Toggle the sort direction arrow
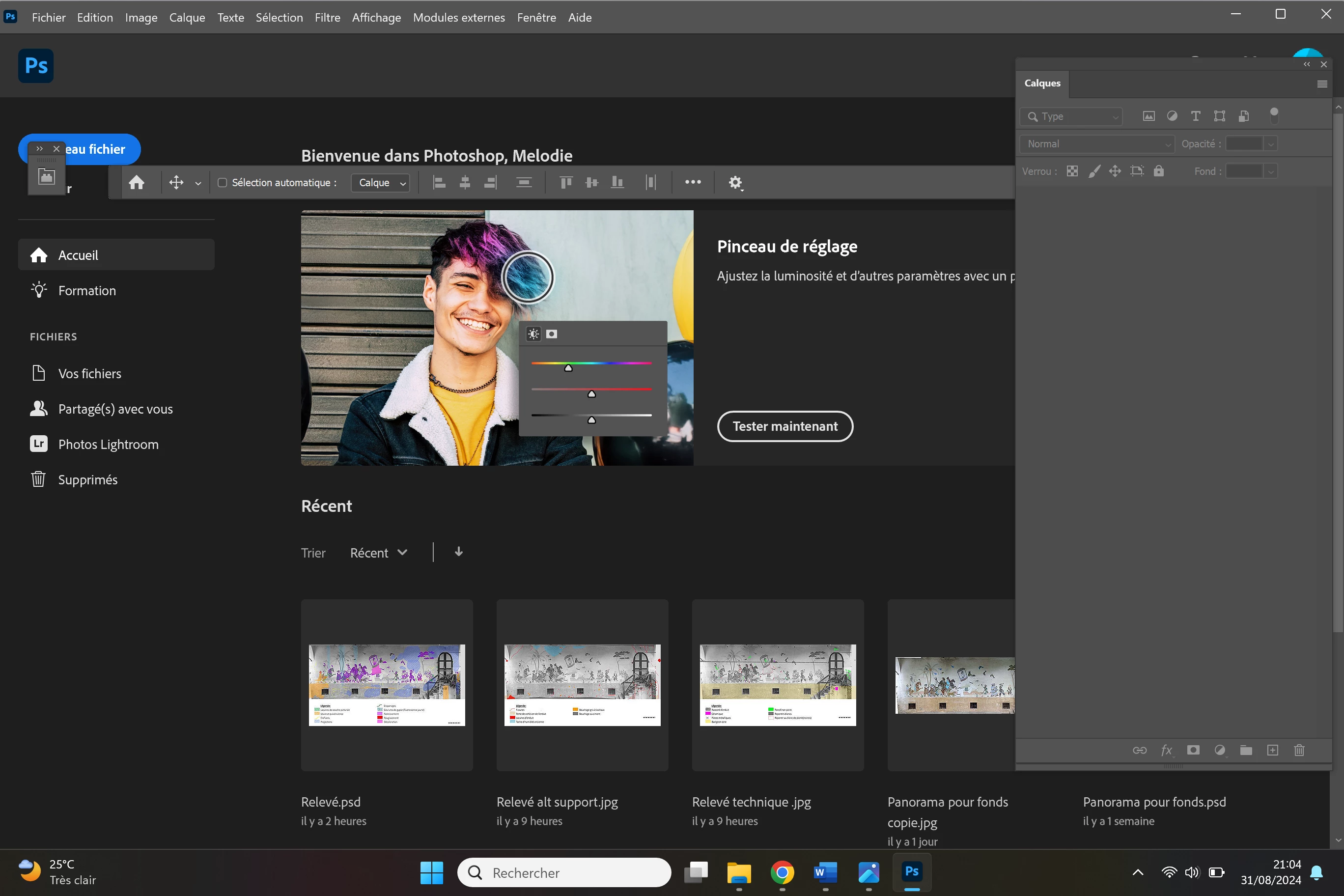The width and height of the screenshot is (1344, 896). coord(458,552)
